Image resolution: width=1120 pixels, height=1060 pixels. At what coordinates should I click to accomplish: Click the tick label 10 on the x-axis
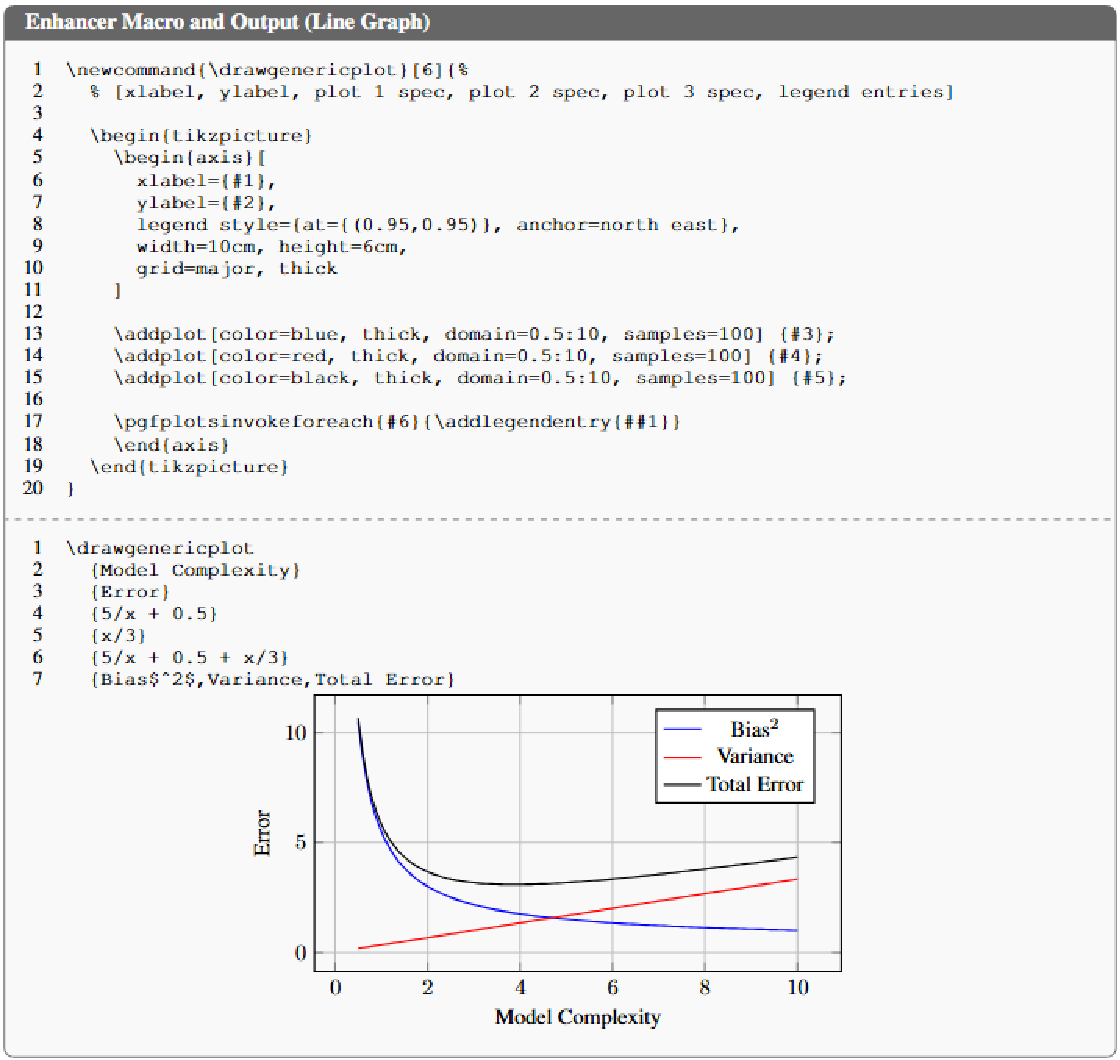799,988
